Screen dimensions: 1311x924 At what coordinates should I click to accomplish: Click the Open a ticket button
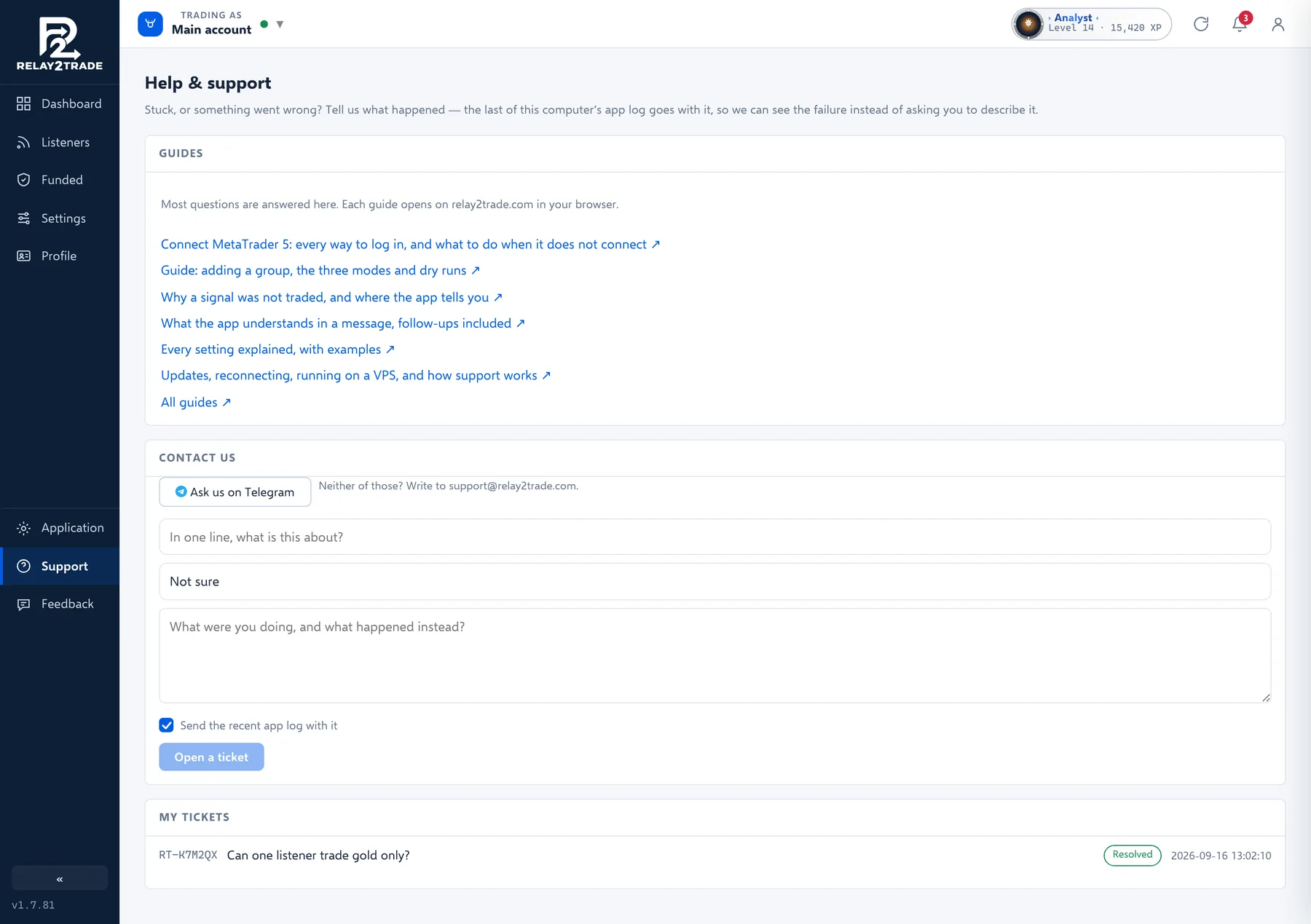tap(211, 757)
